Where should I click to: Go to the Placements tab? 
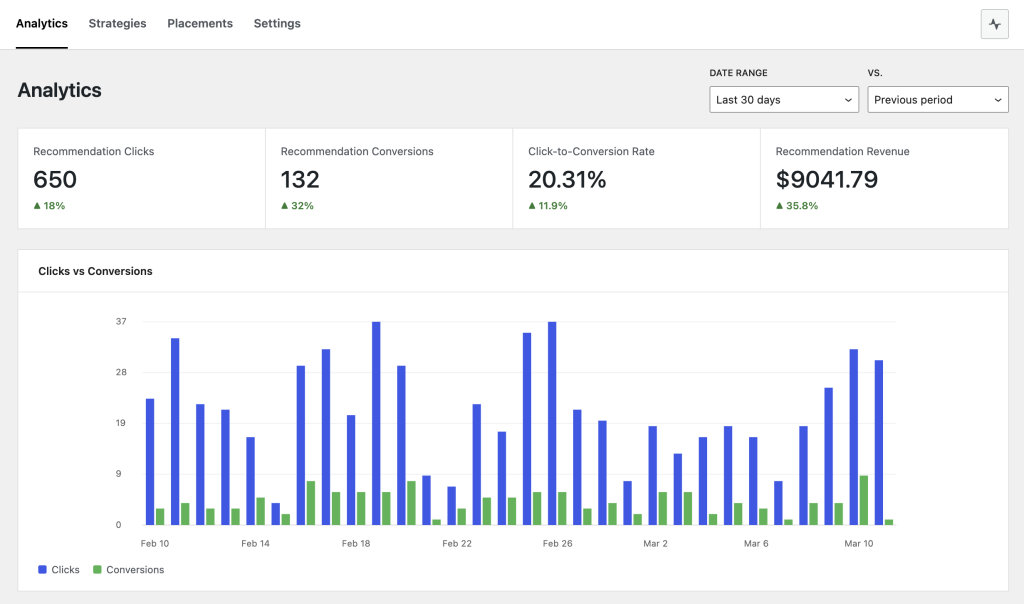(x=200, y=24)
